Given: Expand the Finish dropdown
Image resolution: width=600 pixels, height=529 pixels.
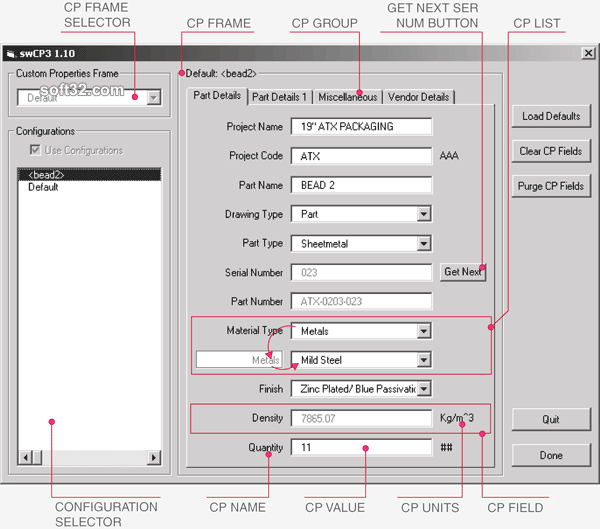Looking at the screenshot, I should tap(423, 389).
